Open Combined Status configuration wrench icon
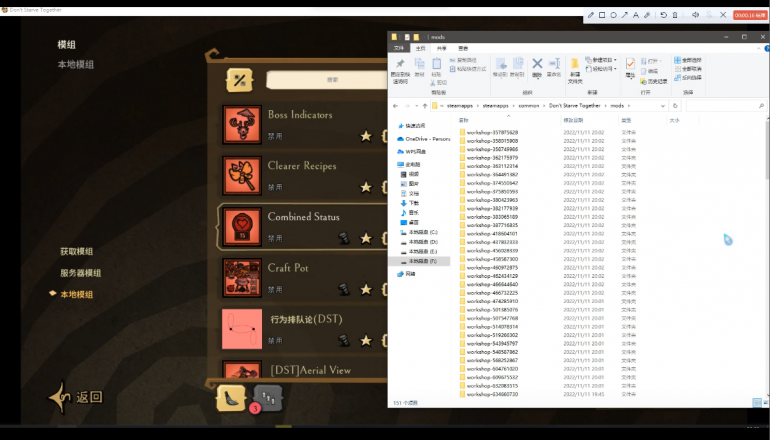770x440 pixels. pyautogui.click(x=344, y=238)
